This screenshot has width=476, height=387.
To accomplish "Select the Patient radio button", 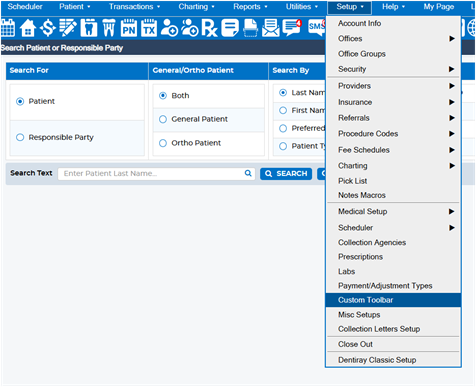I will (20, 101).
